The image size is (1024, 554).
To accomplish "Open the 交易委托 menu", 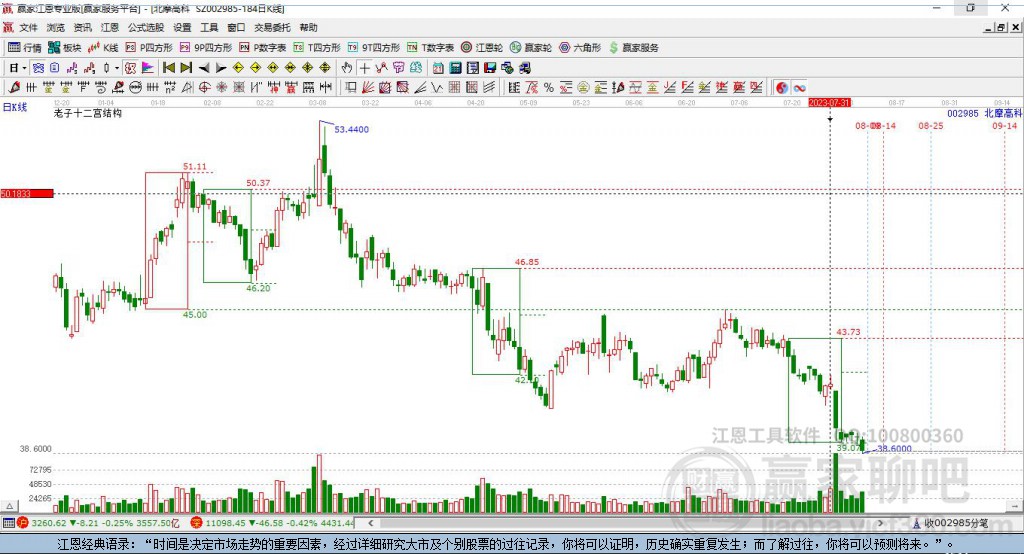I will [x=272, y=27].
